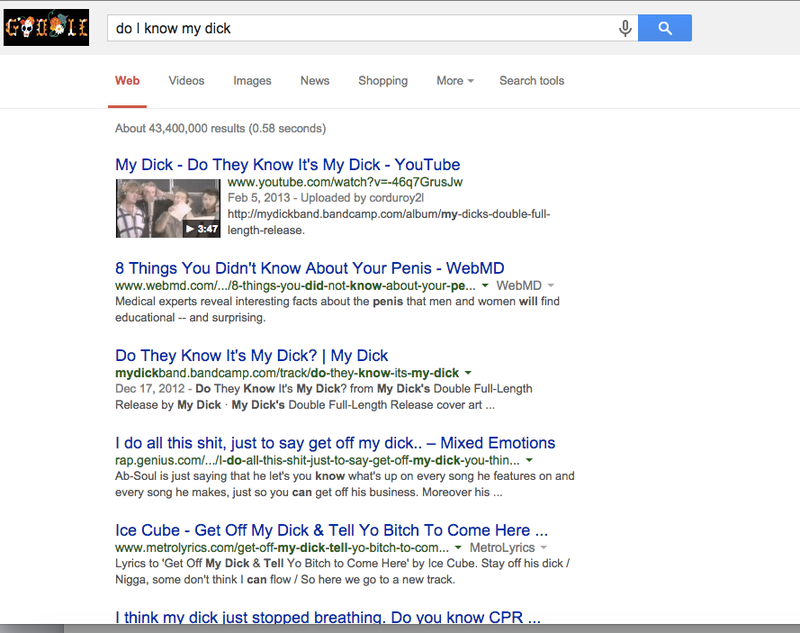Expand green arrow next to webmd.com URL
Viewport: 800px width, 633px height.
coord(485,286)
